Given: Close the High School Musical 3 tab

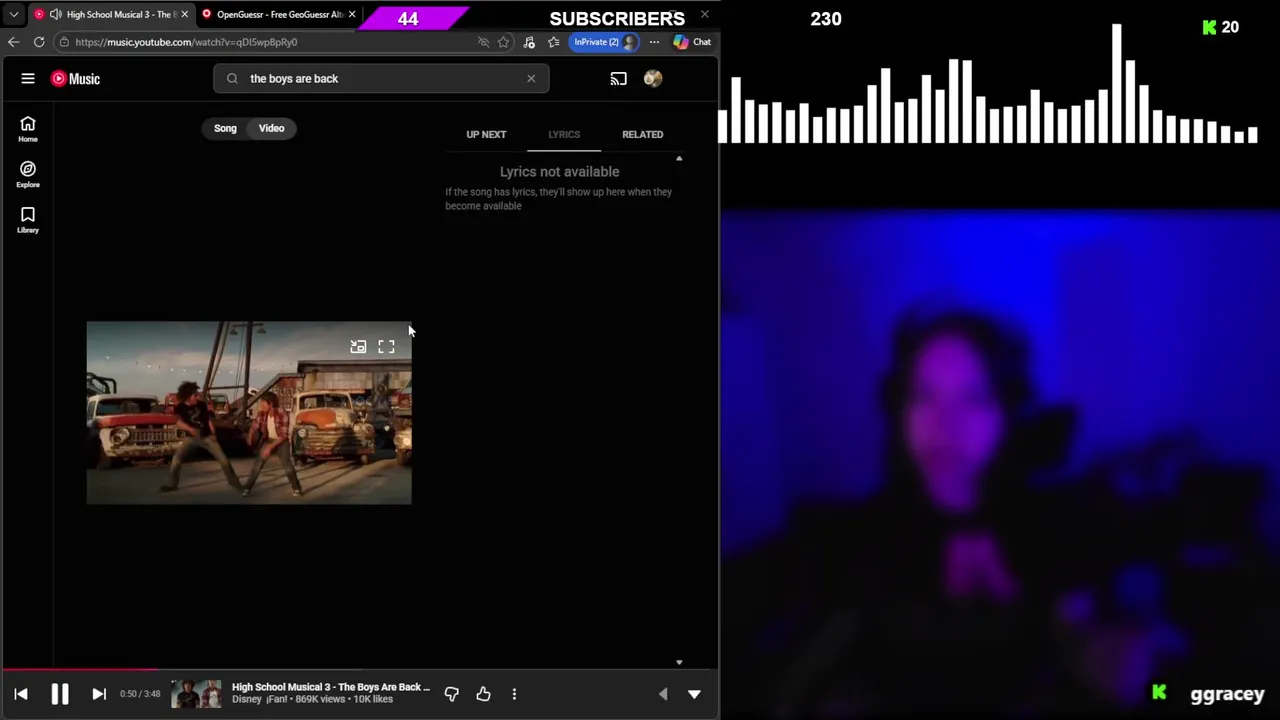Looking at the screenshot, I should point(184,14).
